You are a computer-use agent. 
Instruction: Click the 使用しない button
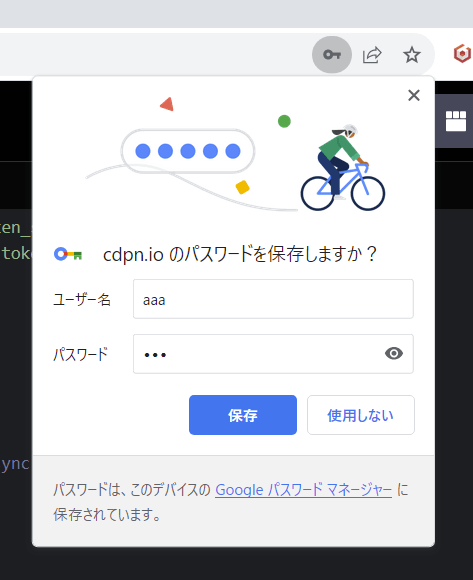[x=361, y=415]
